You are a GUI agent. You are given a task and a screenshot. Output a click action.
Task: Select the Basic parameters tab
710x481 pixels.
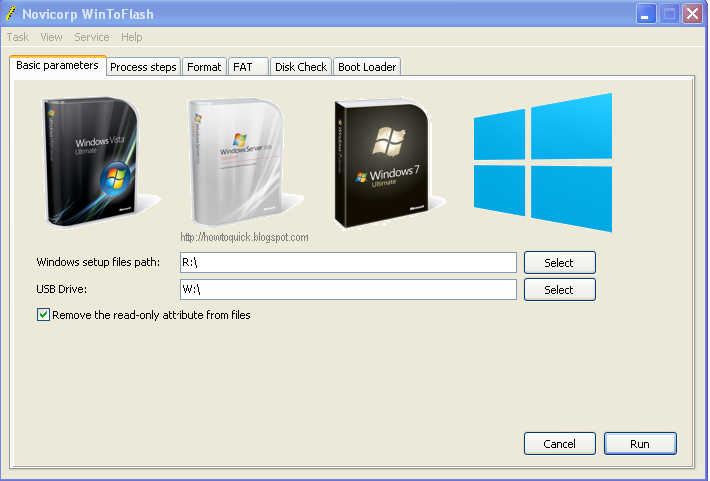tap(58, 65)
